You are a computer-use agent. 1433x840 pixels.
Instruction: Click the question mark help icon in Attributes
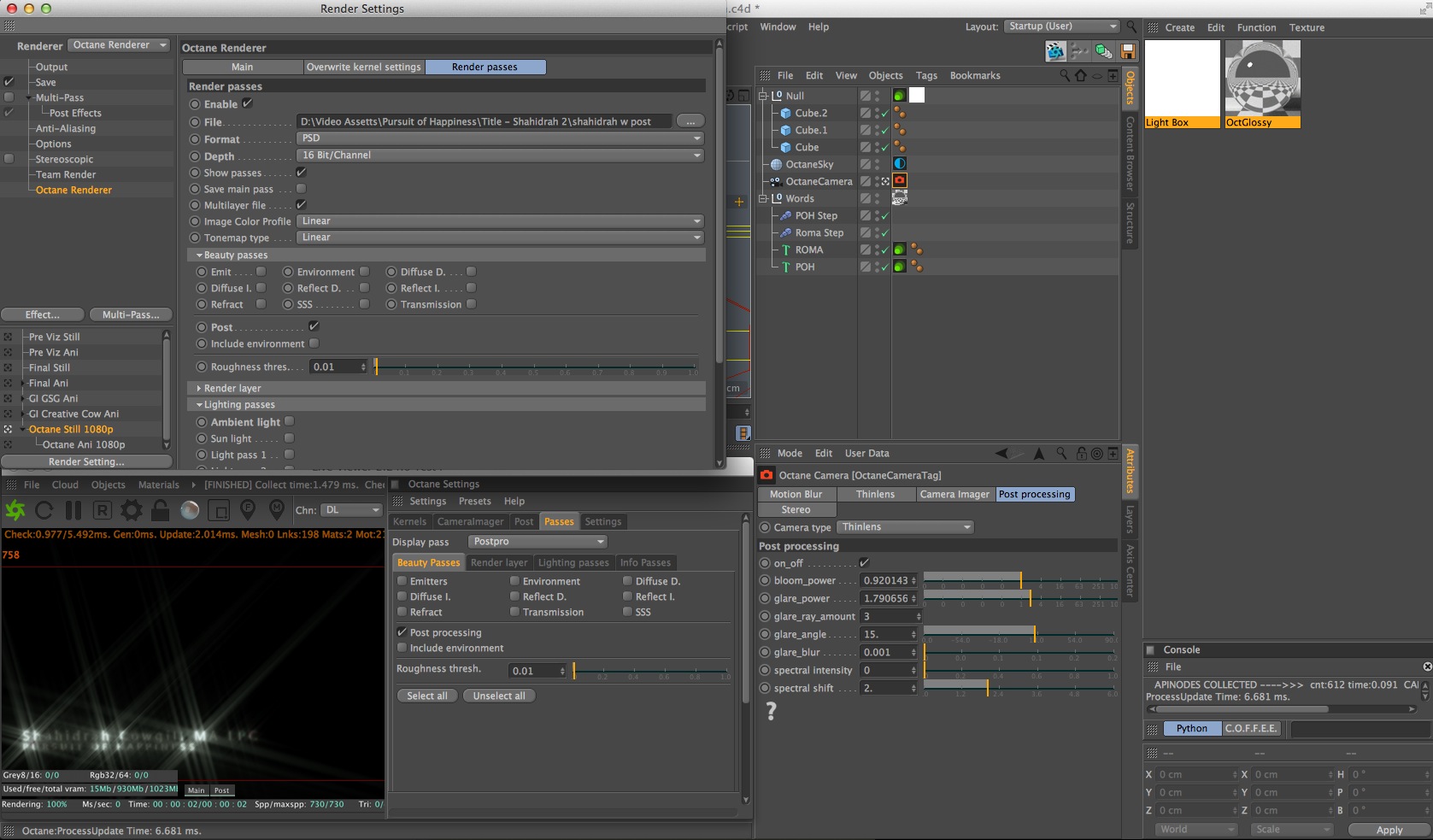[771, 711]
